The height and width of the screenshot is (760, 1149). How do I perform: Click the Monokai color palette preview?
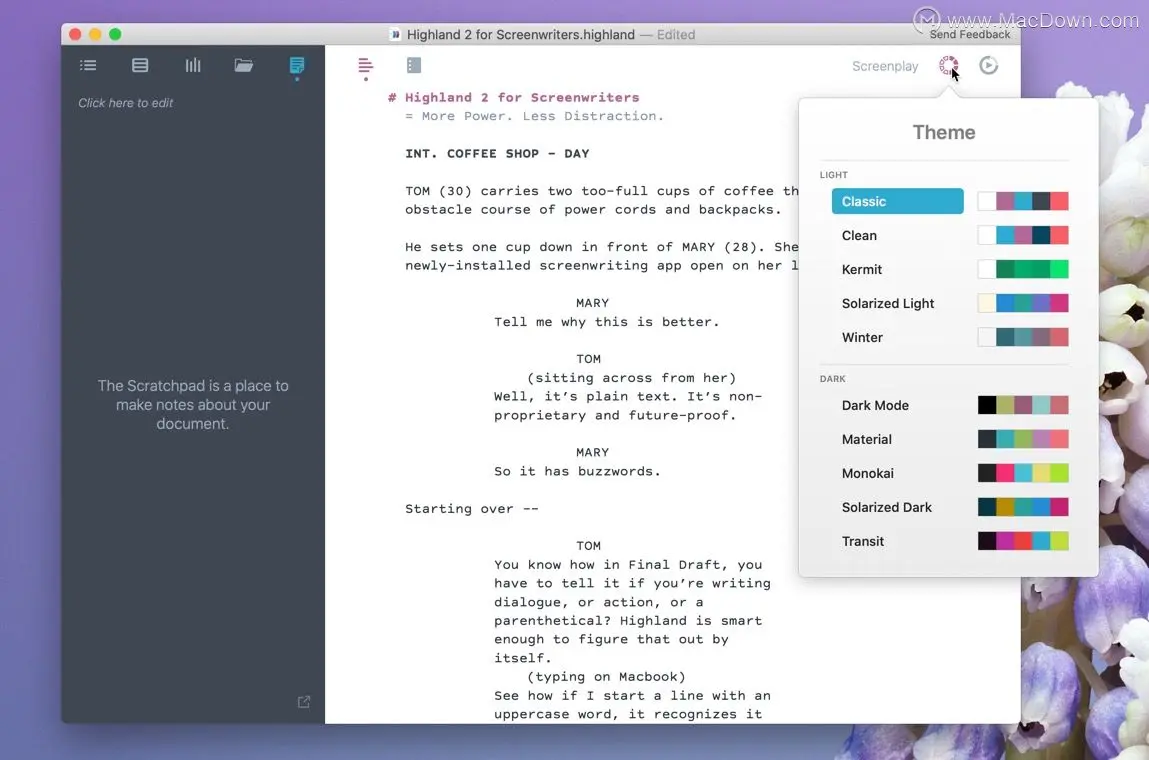click(x=1023, y=473)
